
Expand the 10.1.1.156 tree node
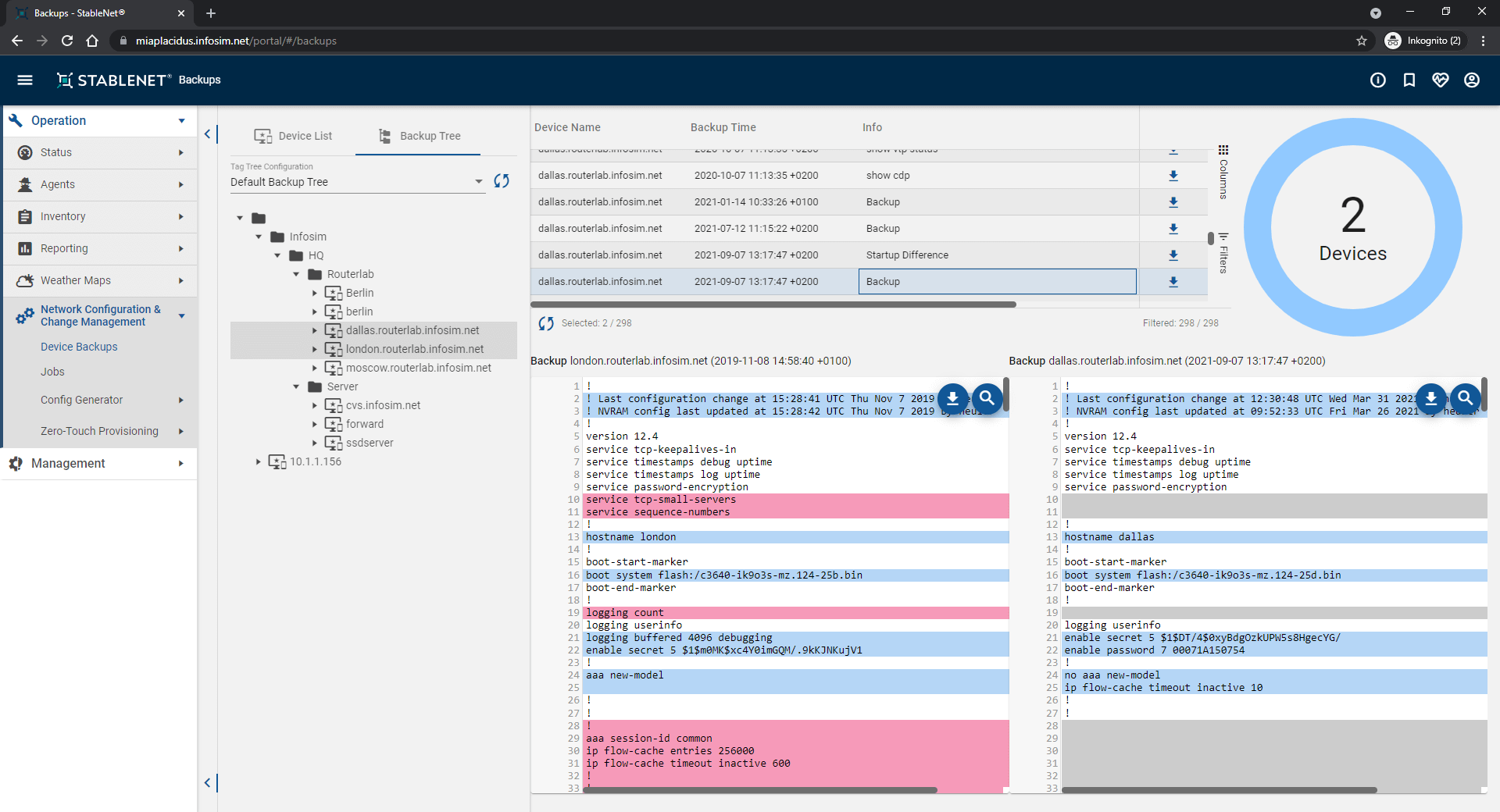click(x=259, y=461)
